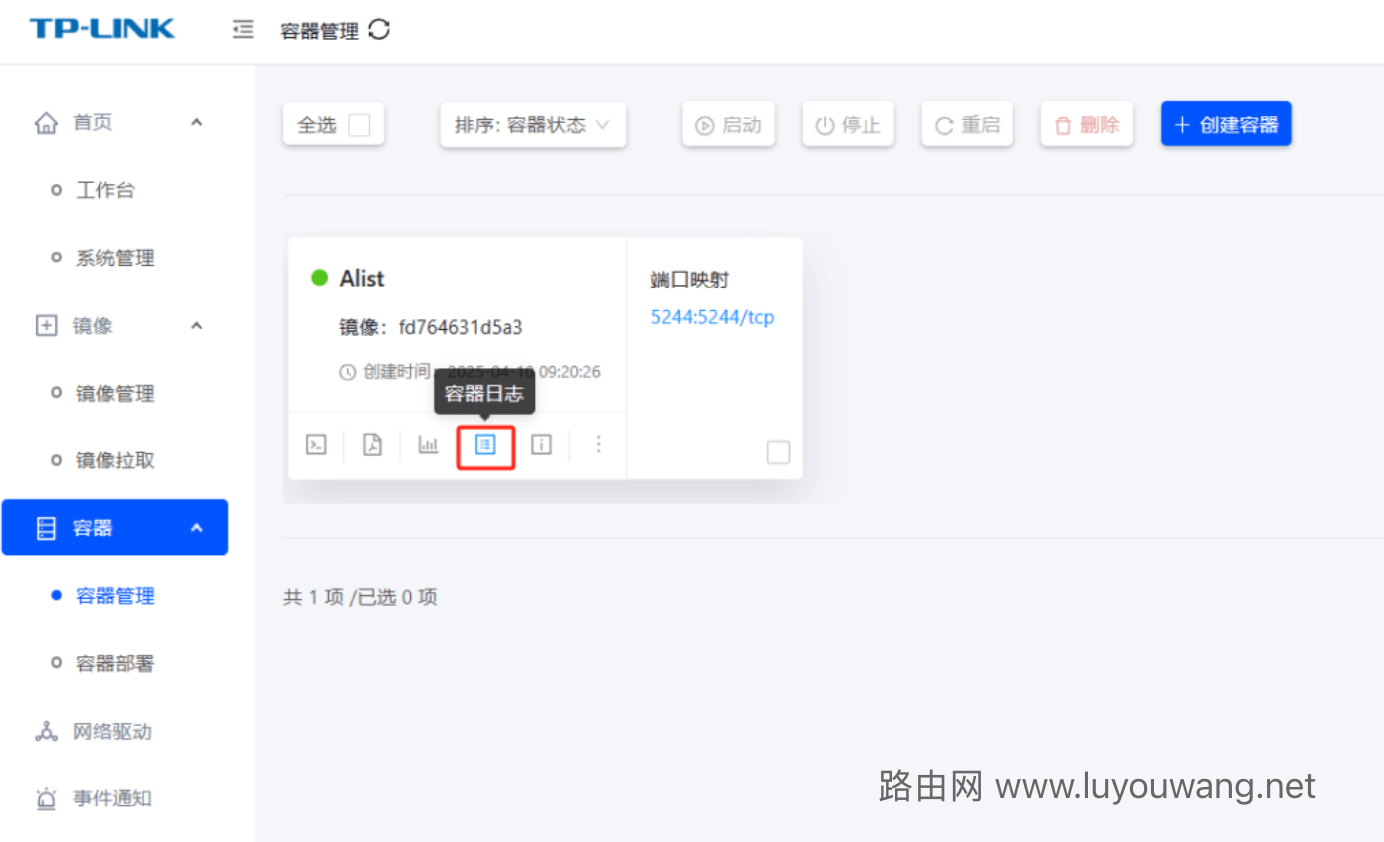Click the refresh icon beside 容器管理 title

click(379, 30)
